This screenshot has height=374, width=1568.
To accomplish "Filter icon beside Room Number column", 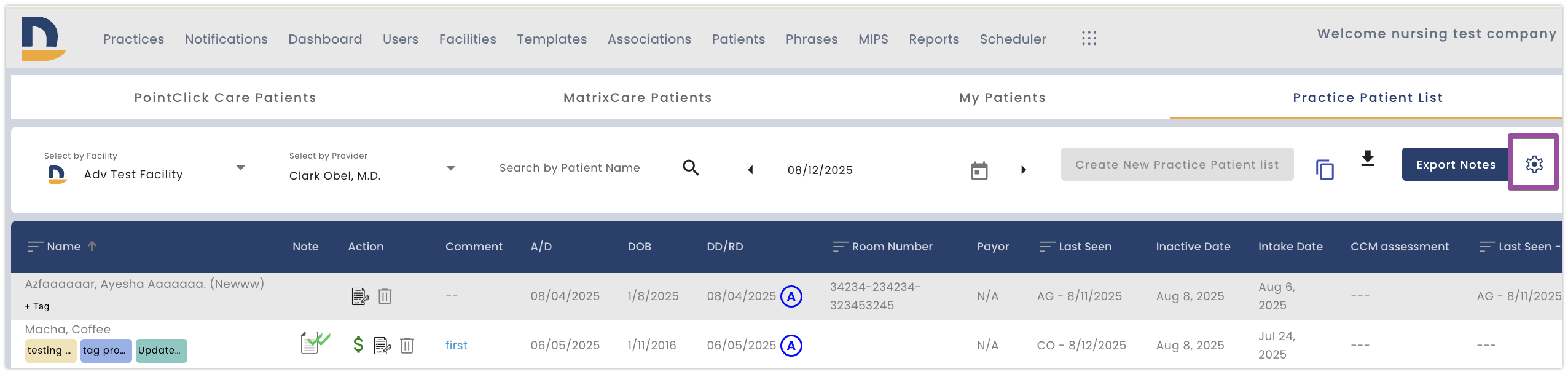I will [840, 247].
